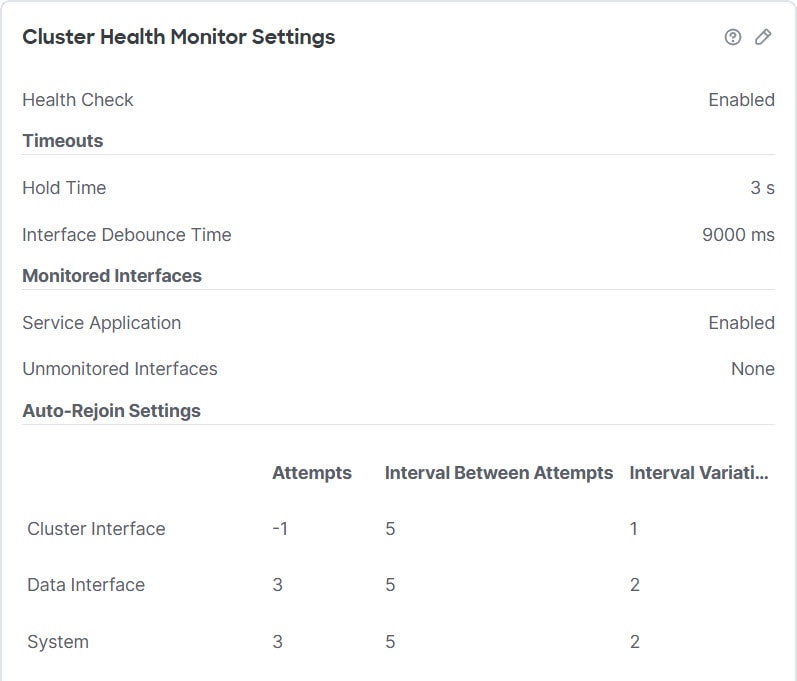The height and width of the screenshot is (681, 797).
Task: Click the 9000 ms debounce value
Action: (738, 235)
